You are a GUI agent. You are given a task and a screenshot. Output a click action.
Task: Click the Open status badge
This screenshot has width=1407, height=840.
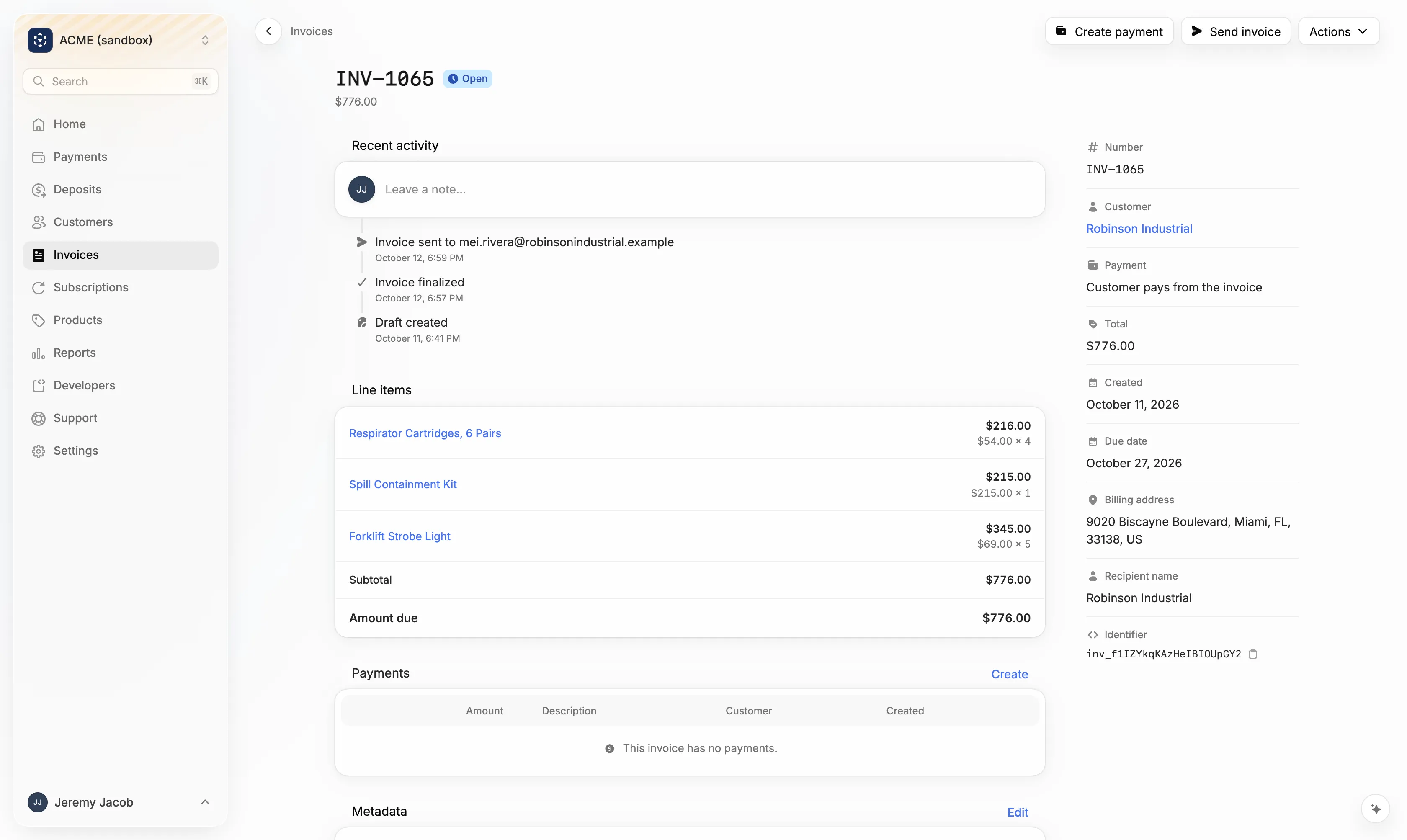click(x=467, y=79)
